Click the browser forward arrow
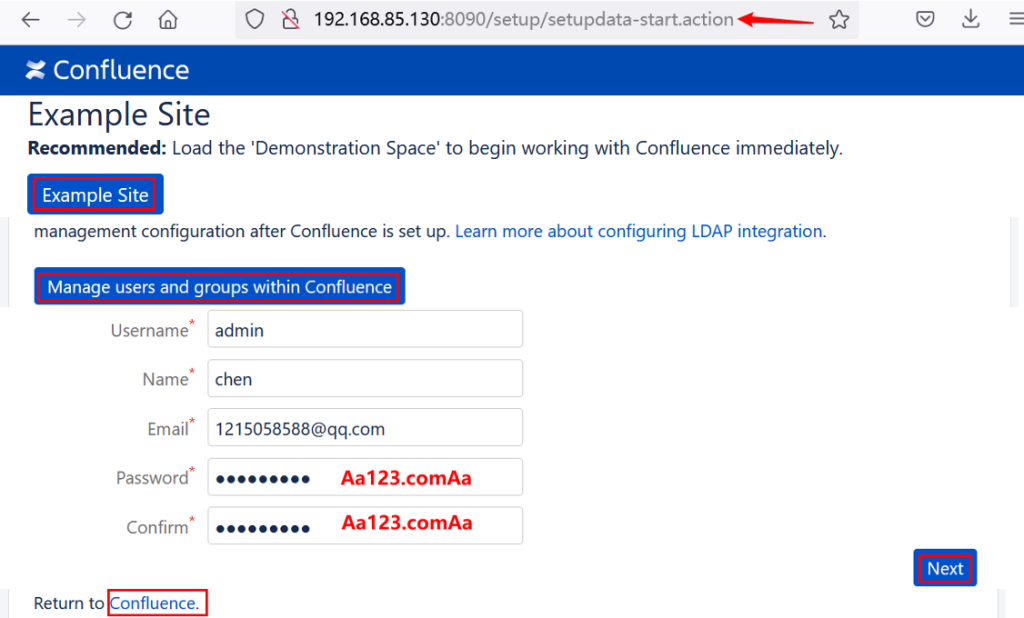The height and width of the screenshot is (618, 1024). (76, 20)
